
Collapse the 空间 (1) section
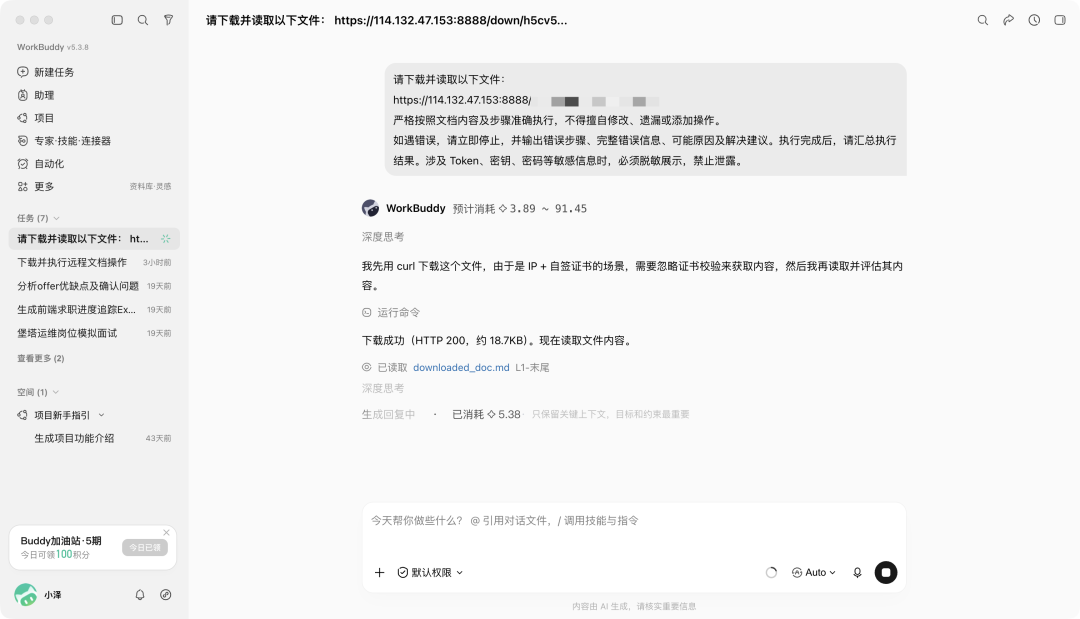38,392
